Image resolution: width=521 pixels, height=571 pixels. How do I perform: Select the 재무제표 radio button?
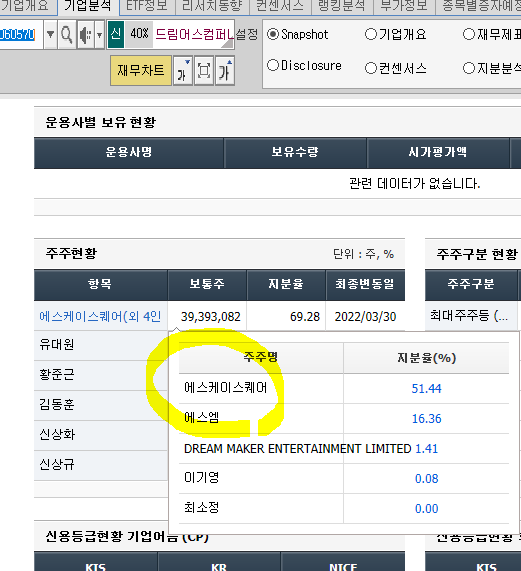tap(469, 34)
